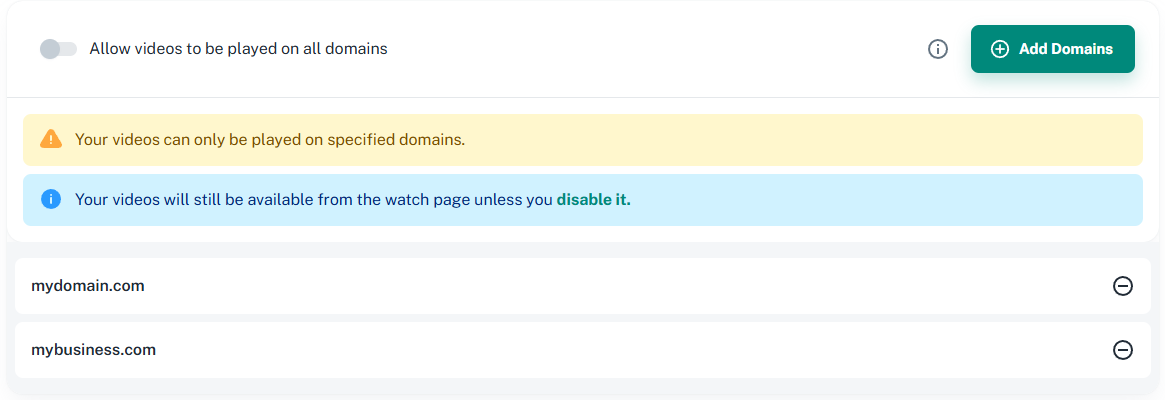Select the mybusiness.com text

click(94, 349)
